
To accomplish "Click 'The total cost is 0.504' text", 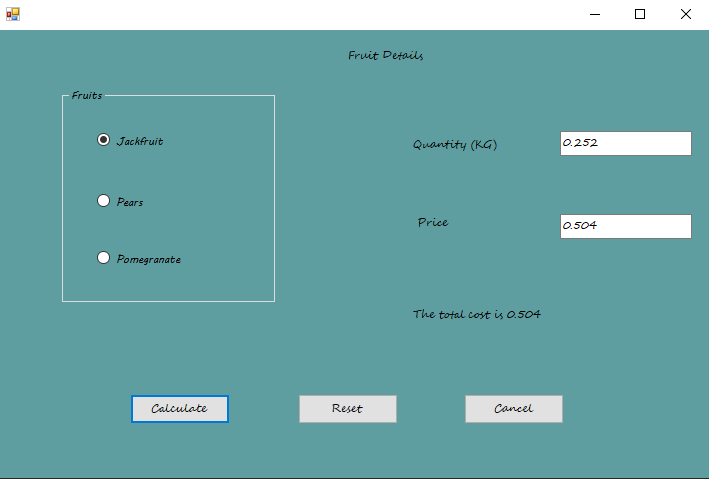I will coord(477,314).
